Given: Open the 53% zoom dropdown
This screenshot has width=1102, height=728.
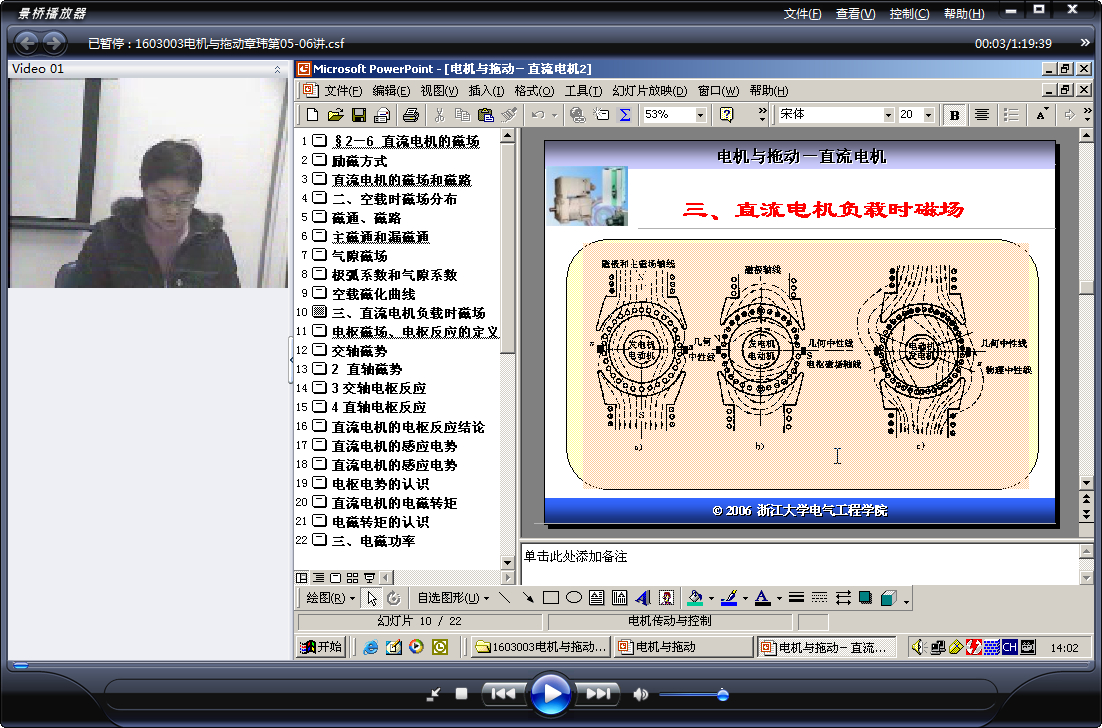Looking at the screenshot, I should coord(701,115).
